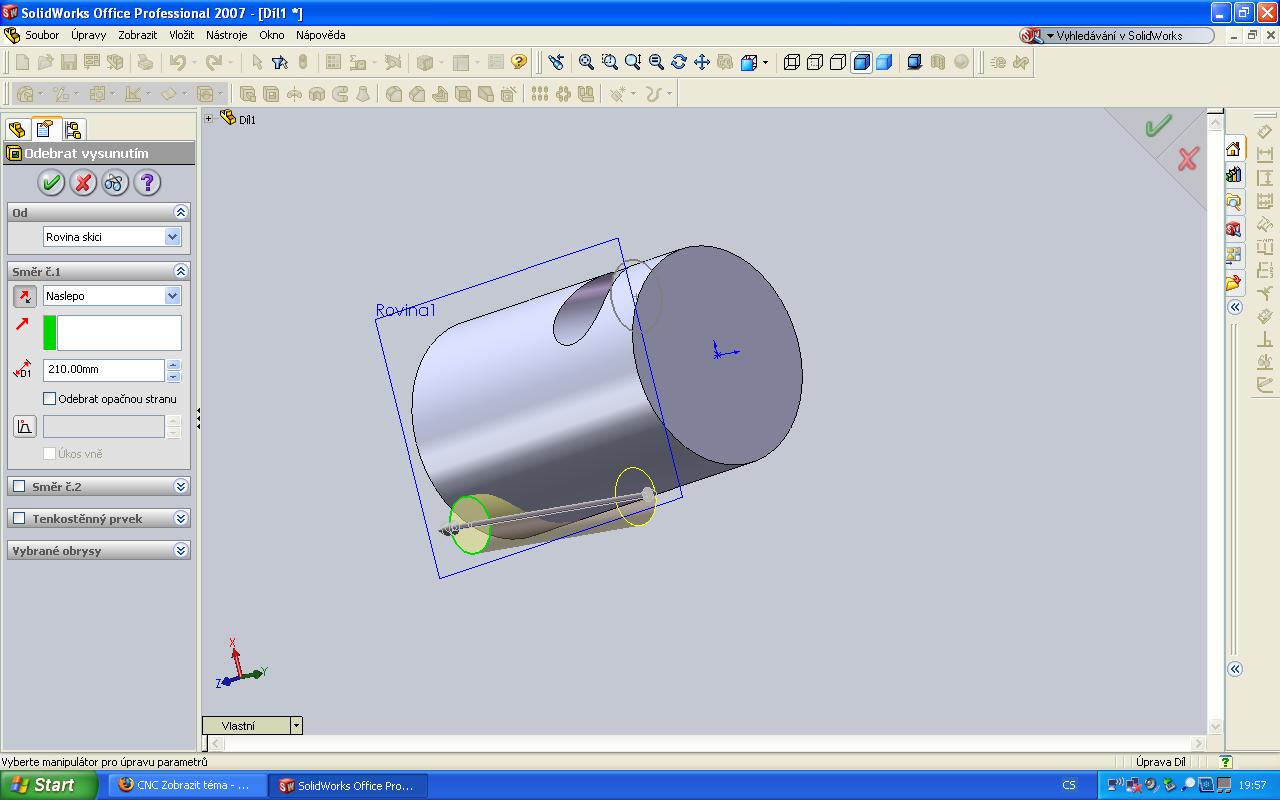The image size is (1280, 800).
Task: Activate the Pan view tool
Action: tap(701, 62)
